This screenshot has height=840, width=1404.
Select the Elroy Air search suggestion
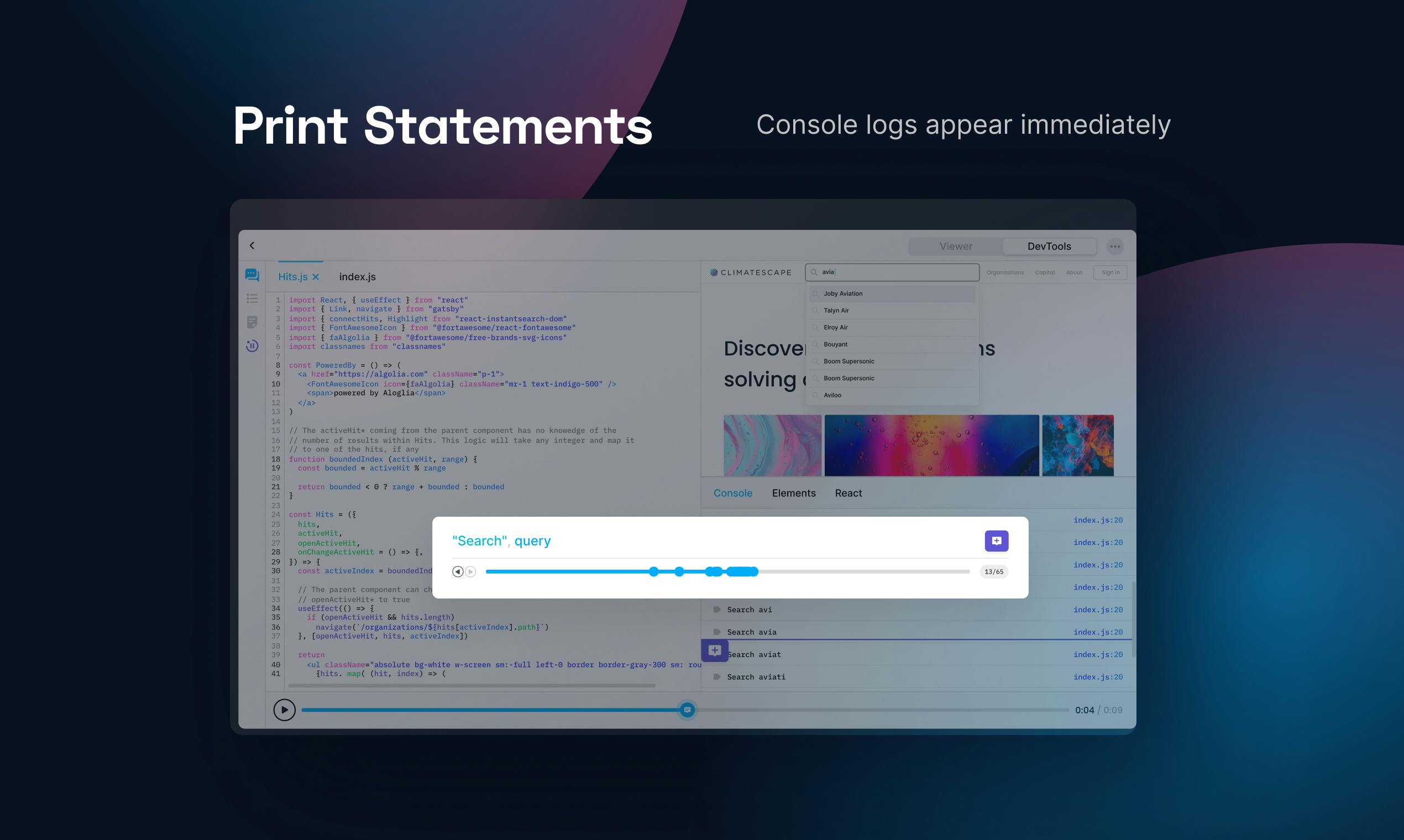point(892,328)
